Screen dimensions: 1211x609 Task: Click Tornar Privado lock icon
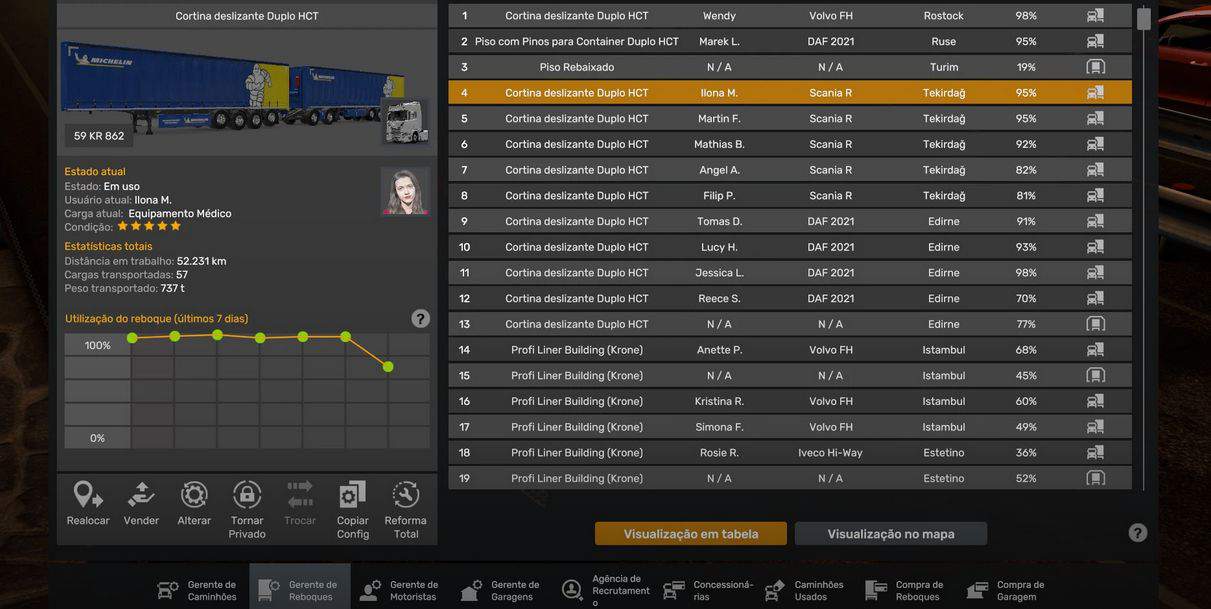coord(247,495)
